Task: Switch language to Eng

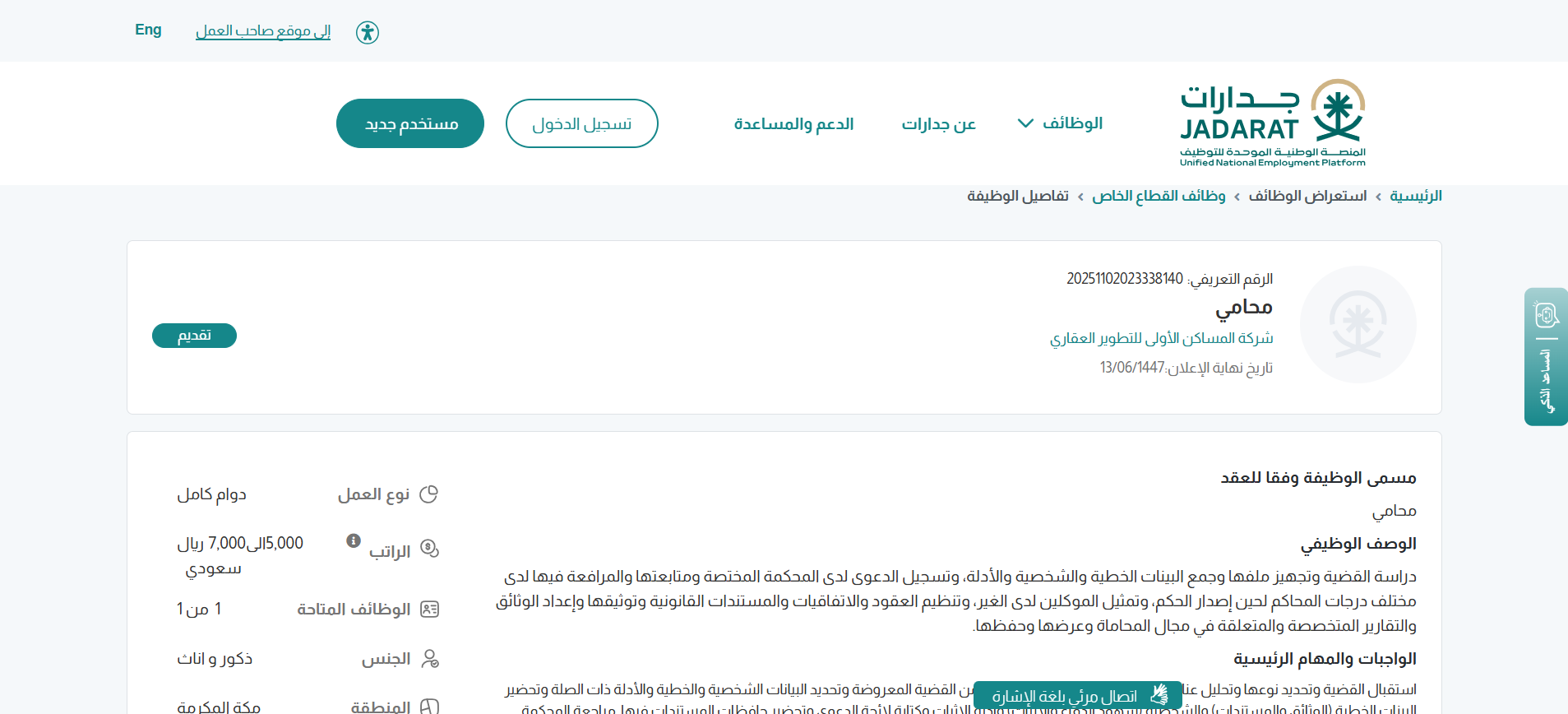Action: coord(148,30)
